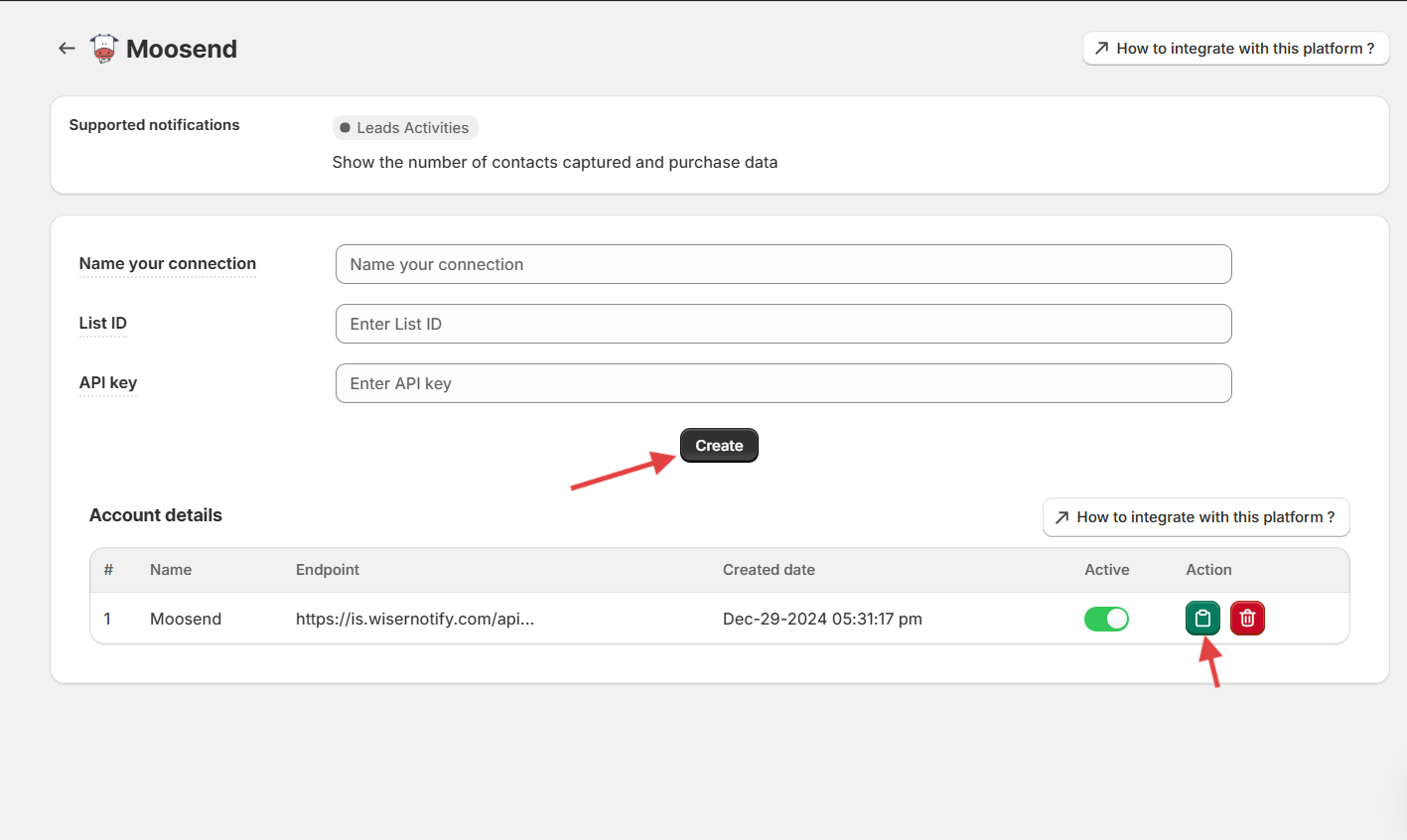This screenshot has width=1407, height=840.
Task: Go back using the left arrow
Action: pos(67,48)
